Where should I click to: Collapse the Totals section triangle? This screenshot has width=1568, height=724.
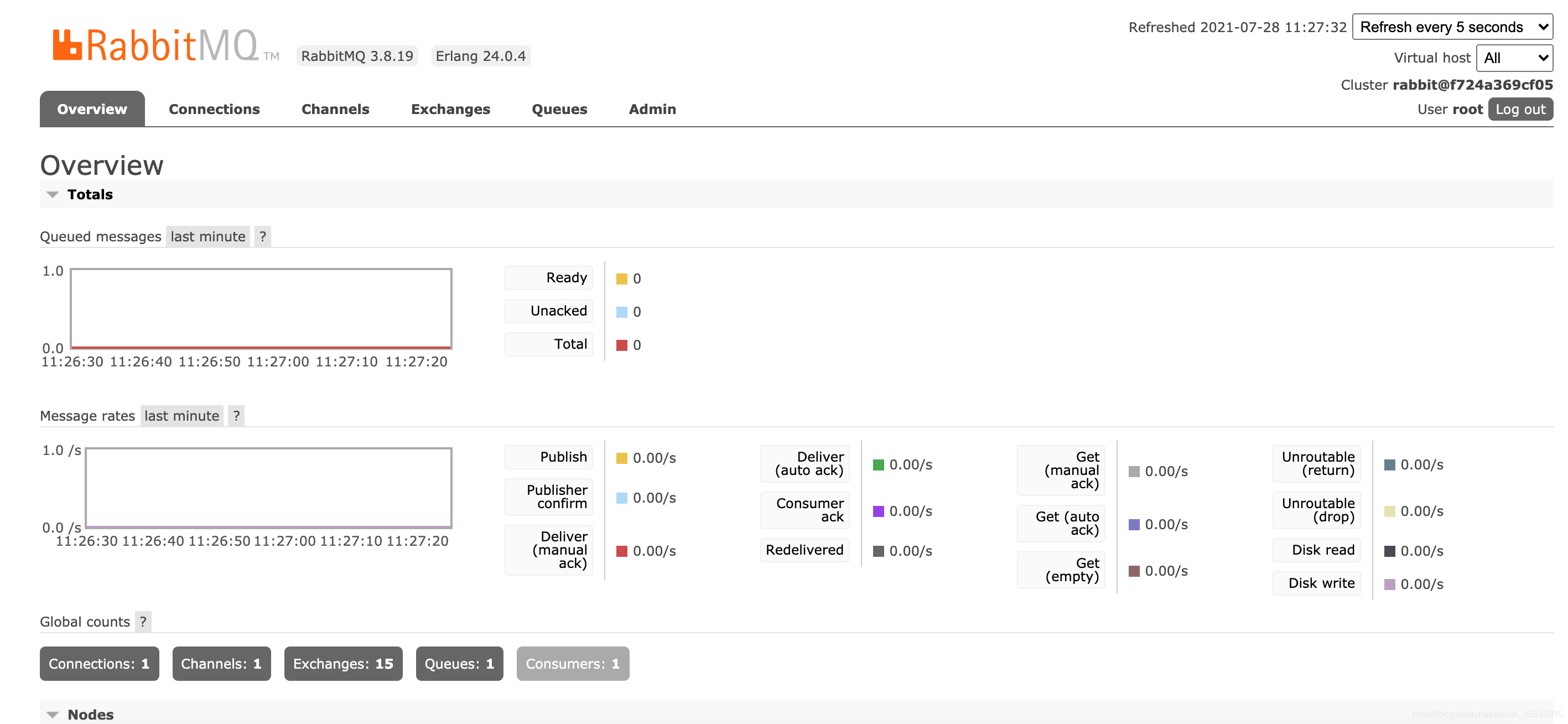click(x=53, y=195)
